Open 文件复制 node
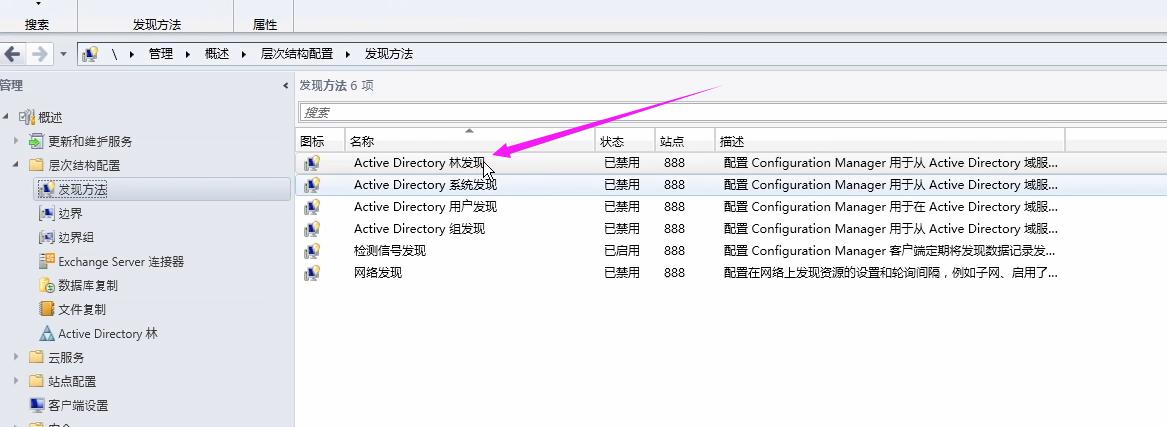This screenshot has width=1167, height=427. [82, 309]
